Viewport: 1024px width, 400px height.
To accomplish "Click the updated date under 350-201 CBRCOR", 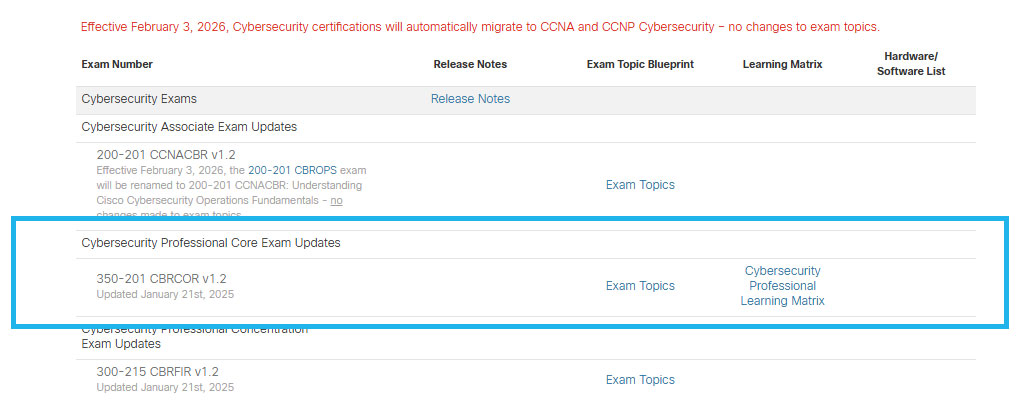I will pos(165,294).
